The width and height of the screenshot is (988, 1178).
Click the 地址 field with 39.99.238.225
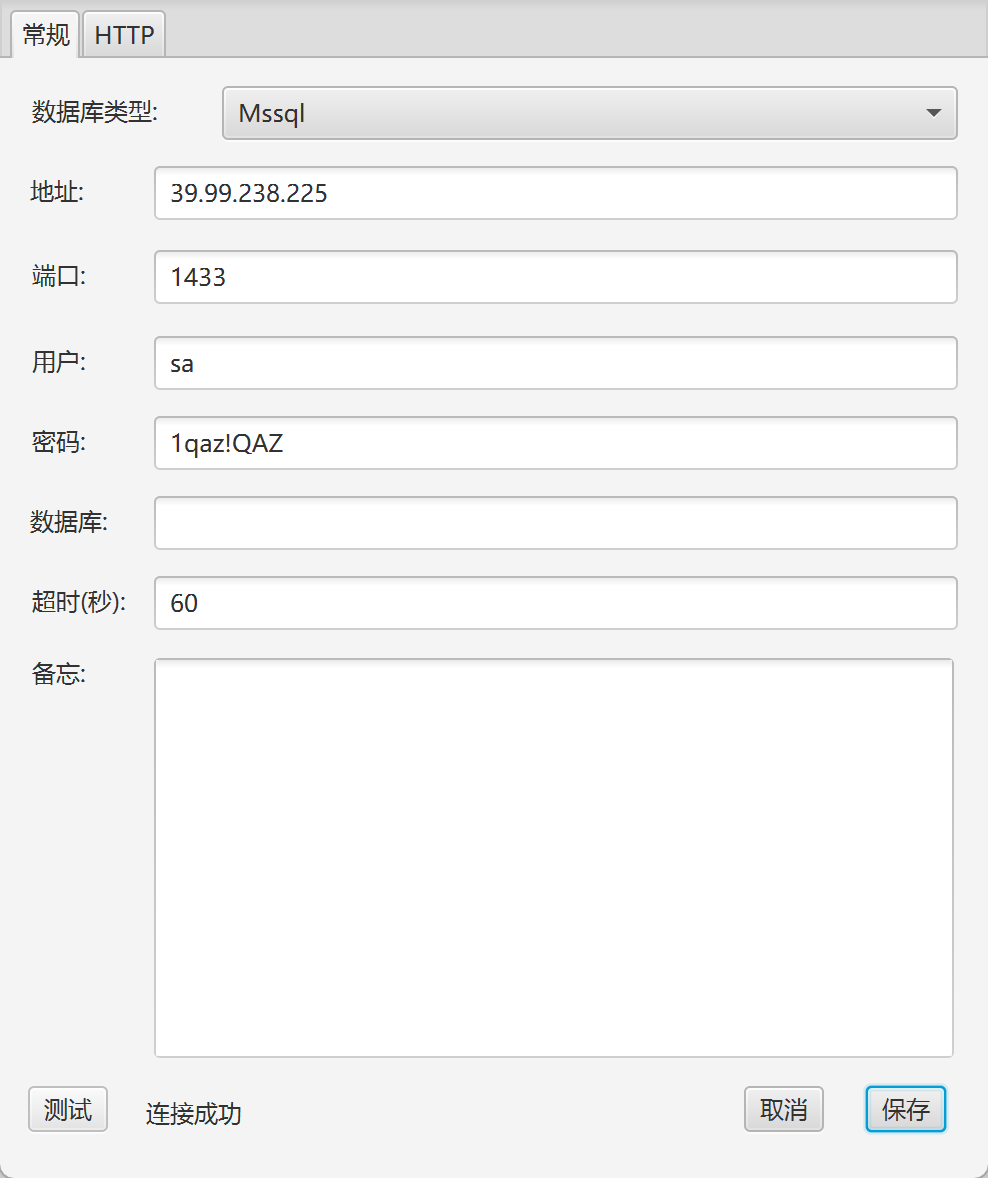[555, 193]
